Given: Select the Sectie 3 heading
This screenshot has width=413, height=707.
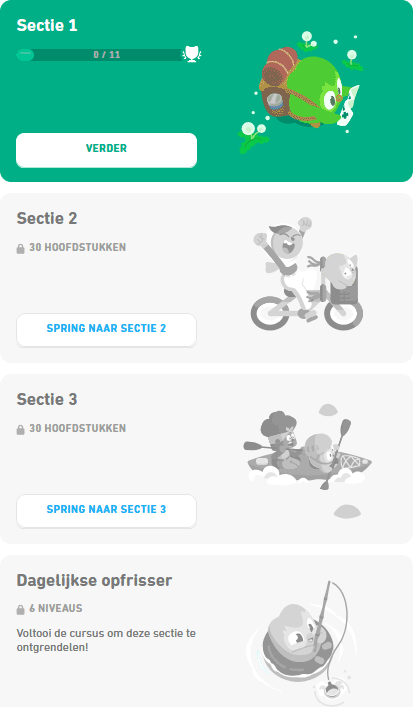Looking at the screenshot, I should (47, 399).
